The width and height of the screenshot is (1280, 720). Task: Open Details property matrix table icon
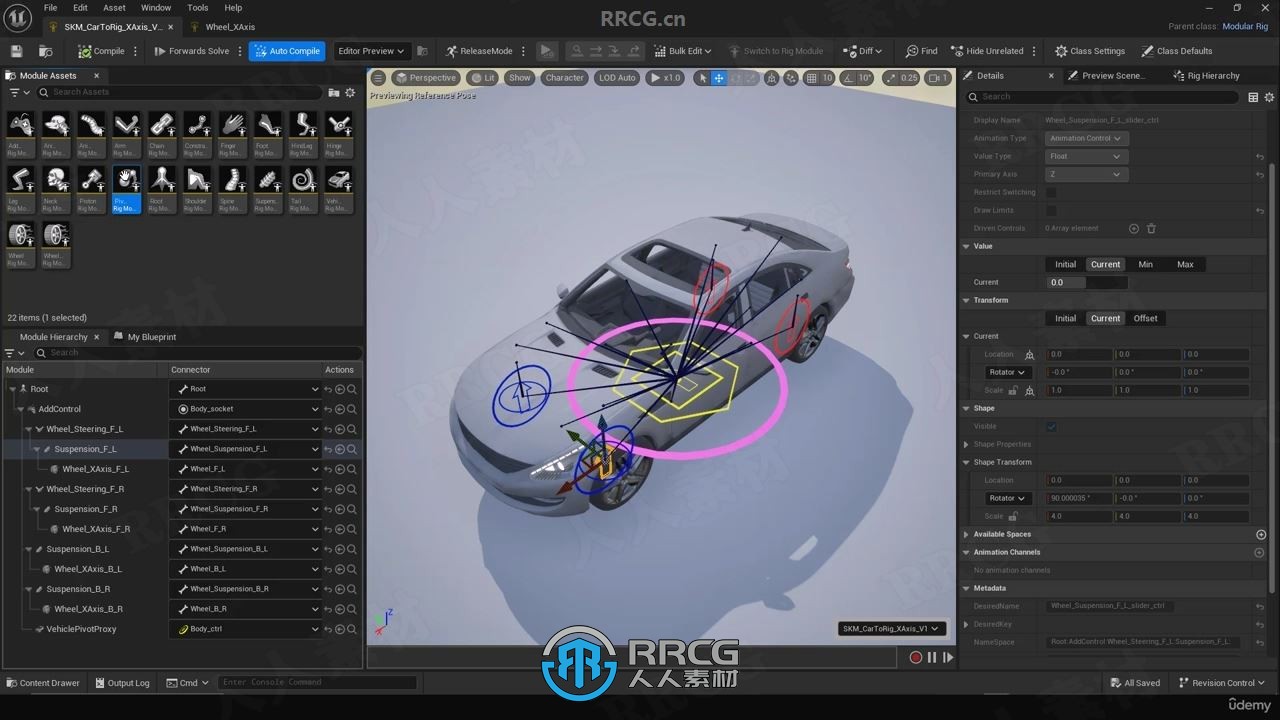(1253, 97)
